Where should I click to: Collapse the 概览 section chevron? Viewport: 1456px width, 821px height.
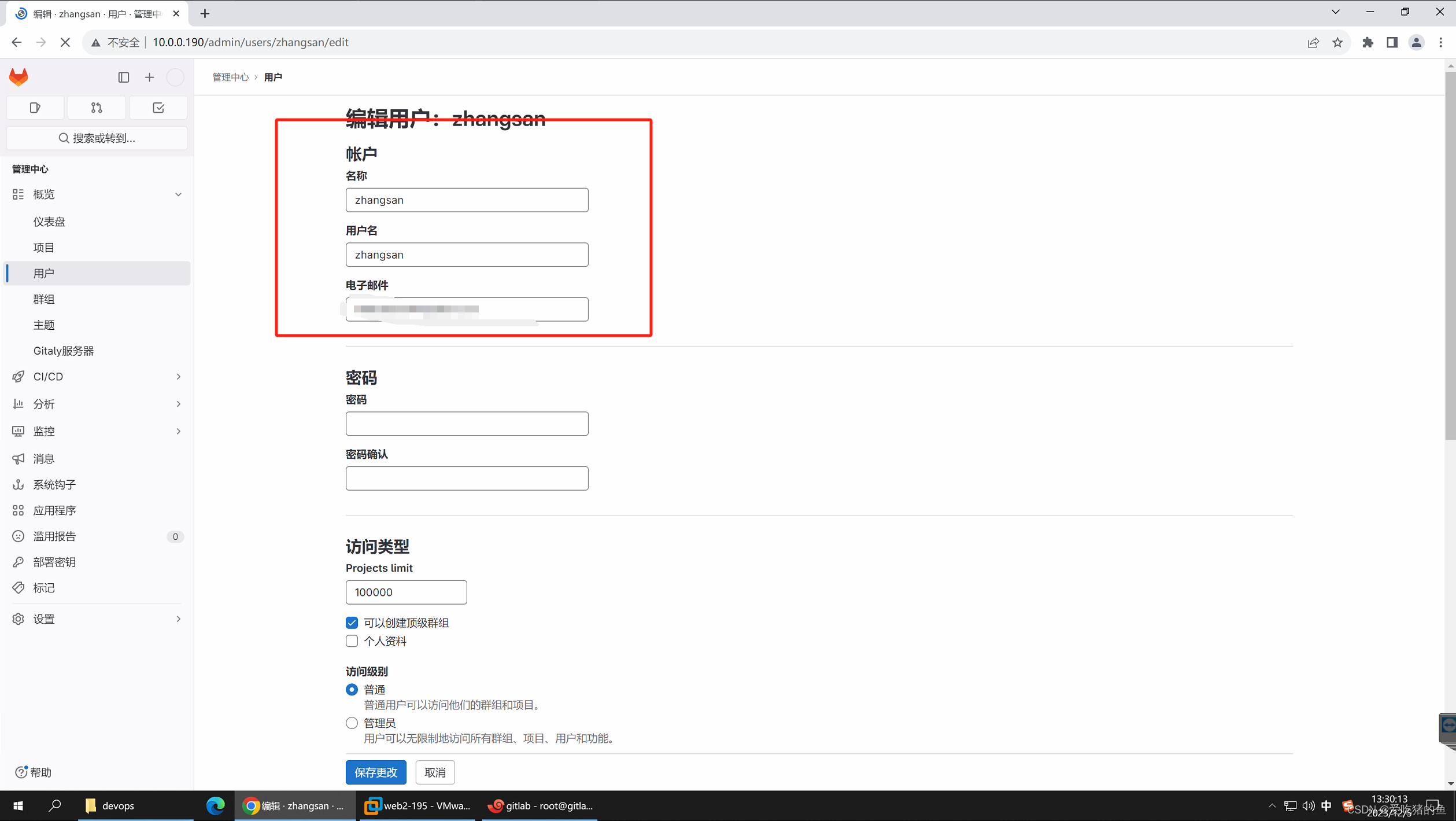[178, 194]
